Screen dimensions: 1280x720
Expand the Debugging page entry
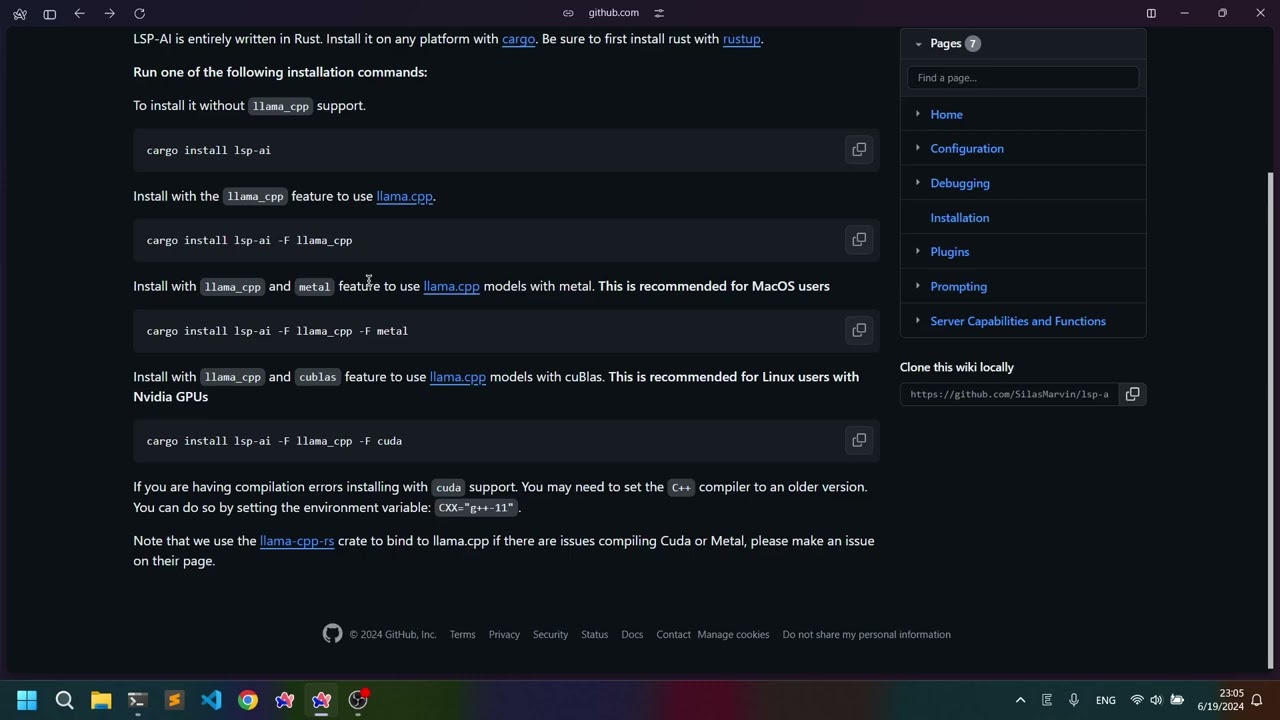point(917,183)
